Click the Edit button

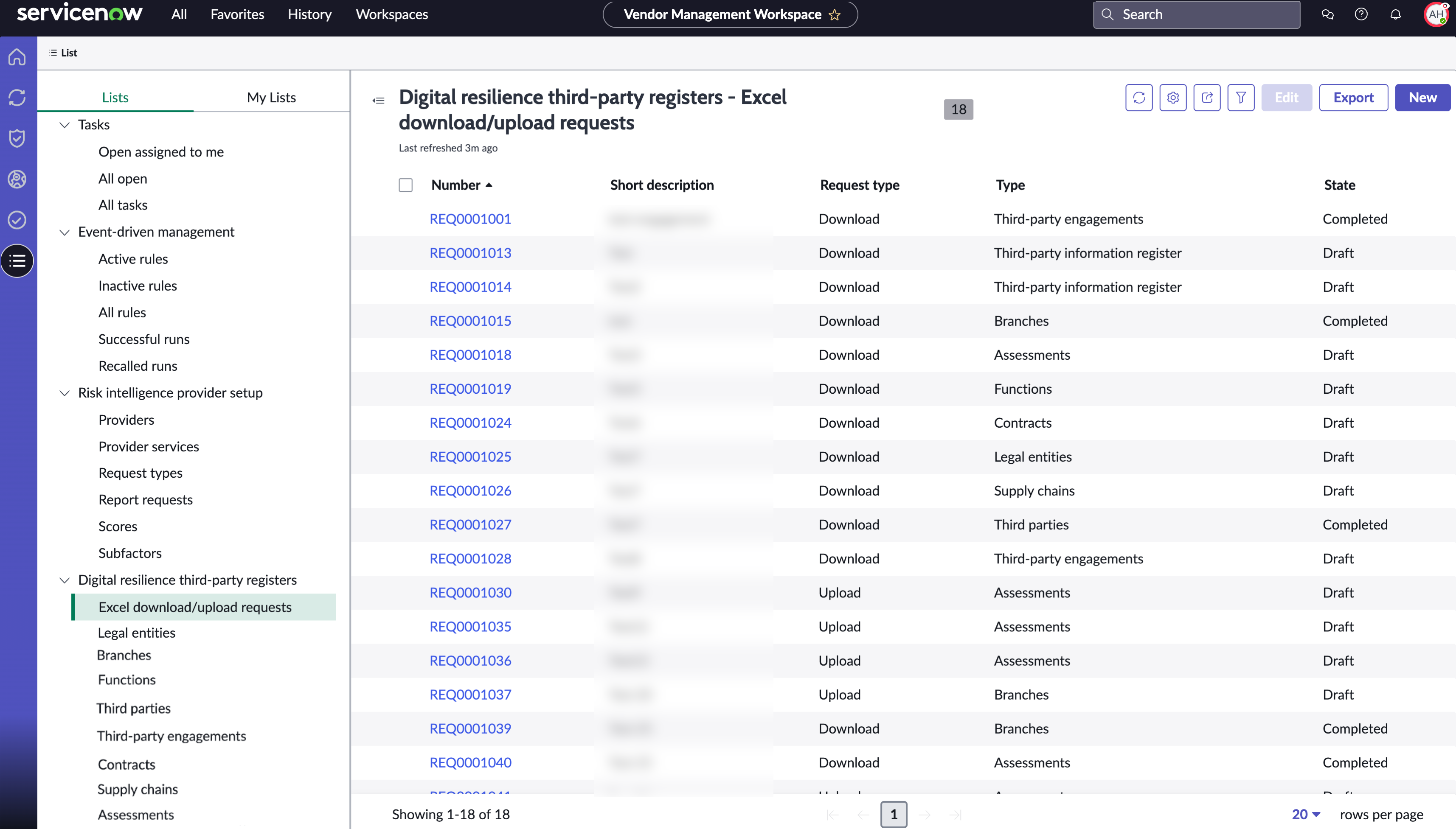(1286, 97)
